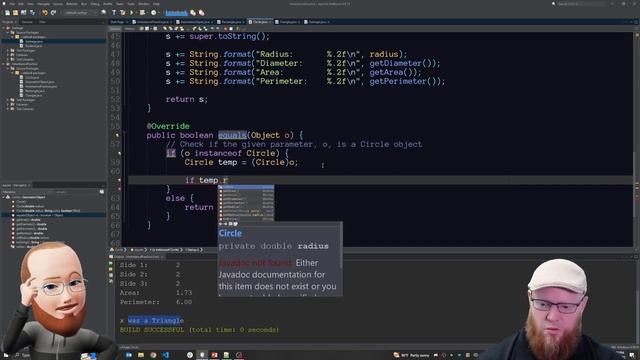Select the Circle() constructor in the Navigator

pos(21,202)
